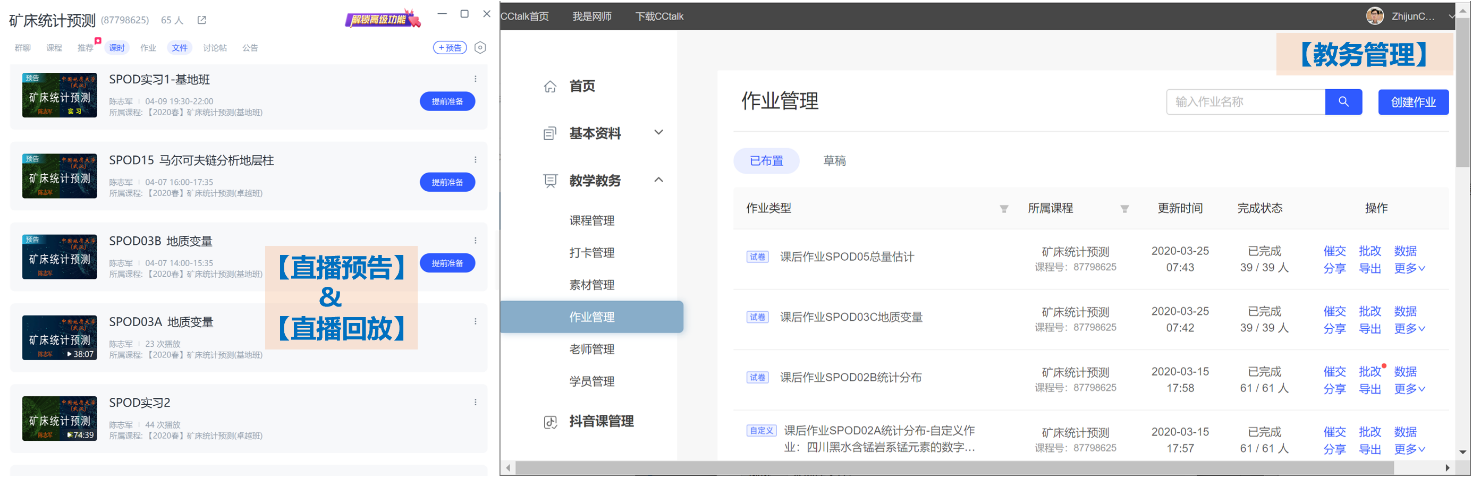1472x478 pixels.
Task: Click the blue search magnifier button
Action: 1344,102
